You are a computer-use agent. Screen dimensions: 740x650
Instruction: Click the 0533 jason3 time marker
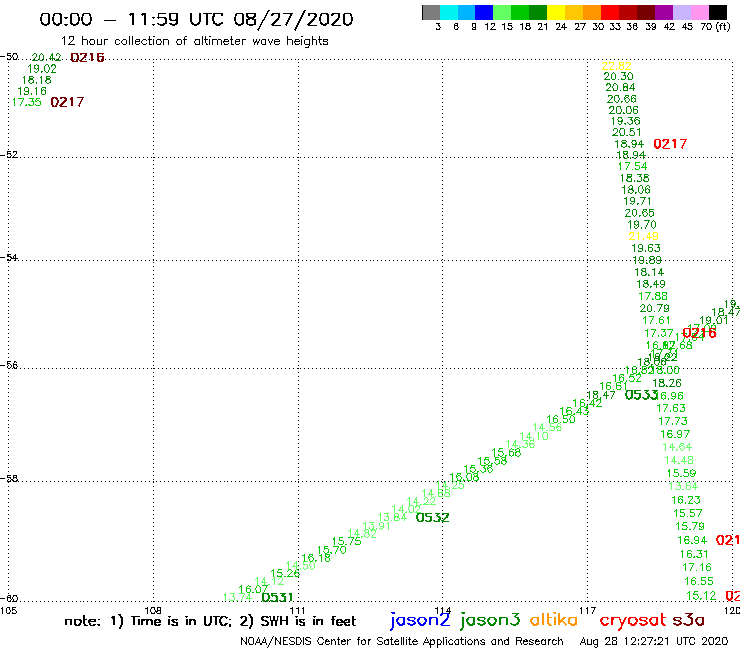(x=641, y=395)
